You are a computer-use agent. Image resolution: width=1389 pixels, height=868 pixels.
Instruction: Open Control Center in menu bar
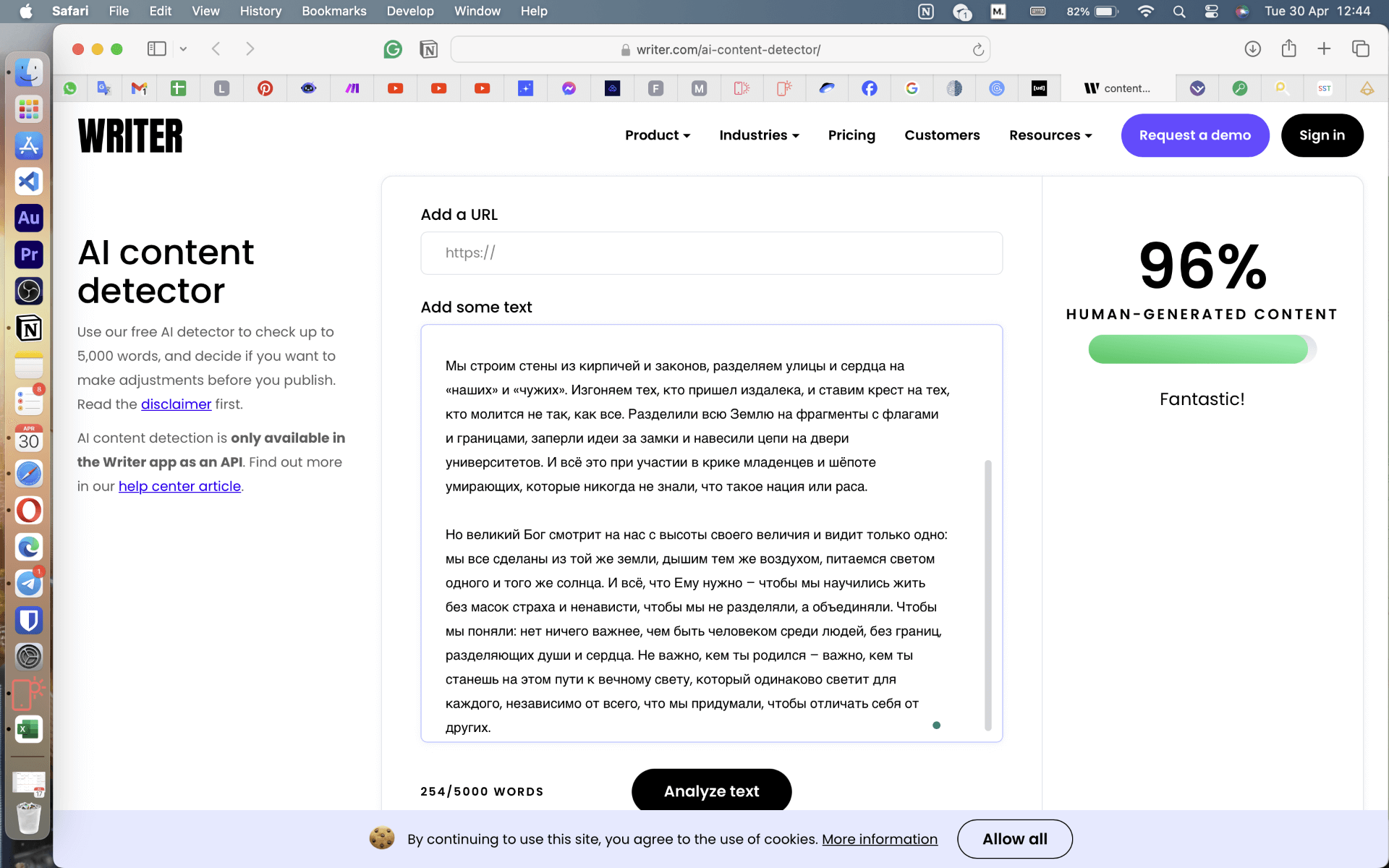(x=1211, y=11)
